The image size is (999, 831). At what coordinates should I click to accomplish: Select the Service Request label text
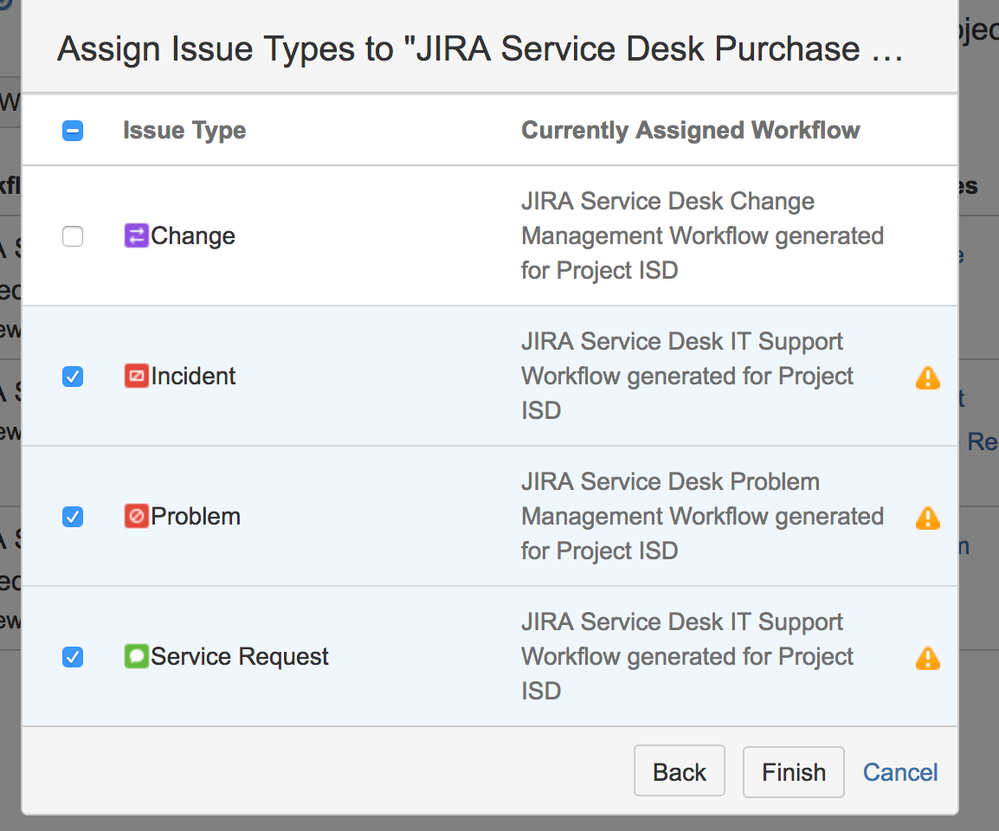[240, 656]
